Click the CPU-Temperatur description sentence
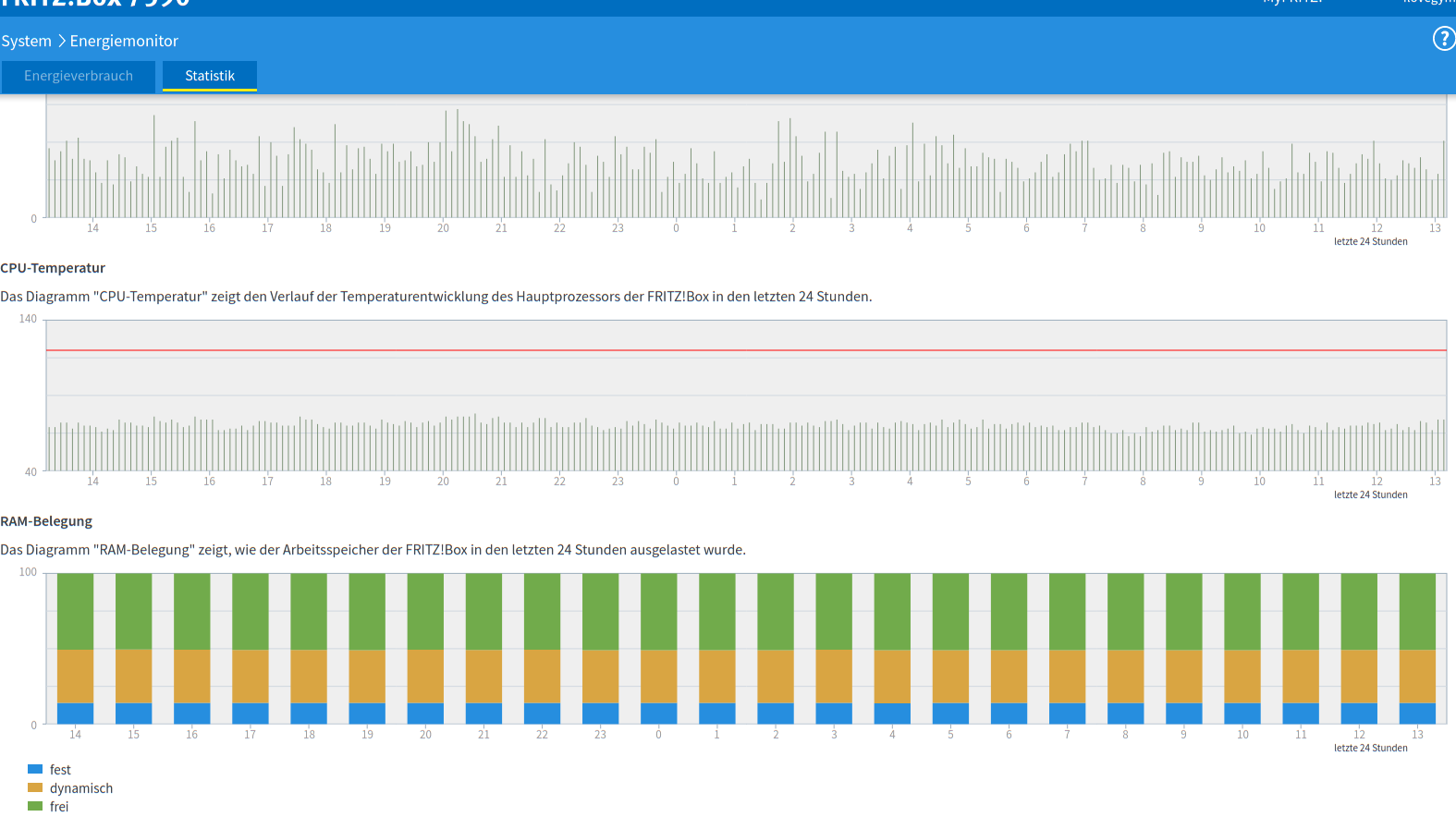Viewport: 1456px width, 817px height. 436,297
